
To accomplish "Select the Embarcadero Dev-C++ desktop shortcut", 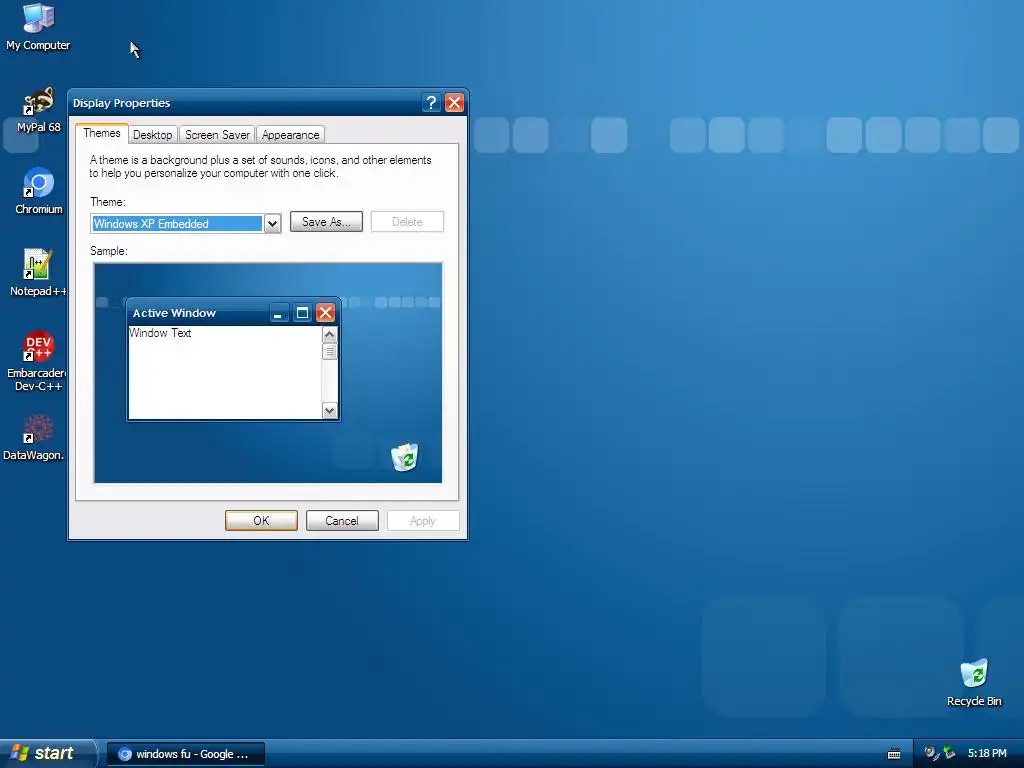I will tap(37, 361).
